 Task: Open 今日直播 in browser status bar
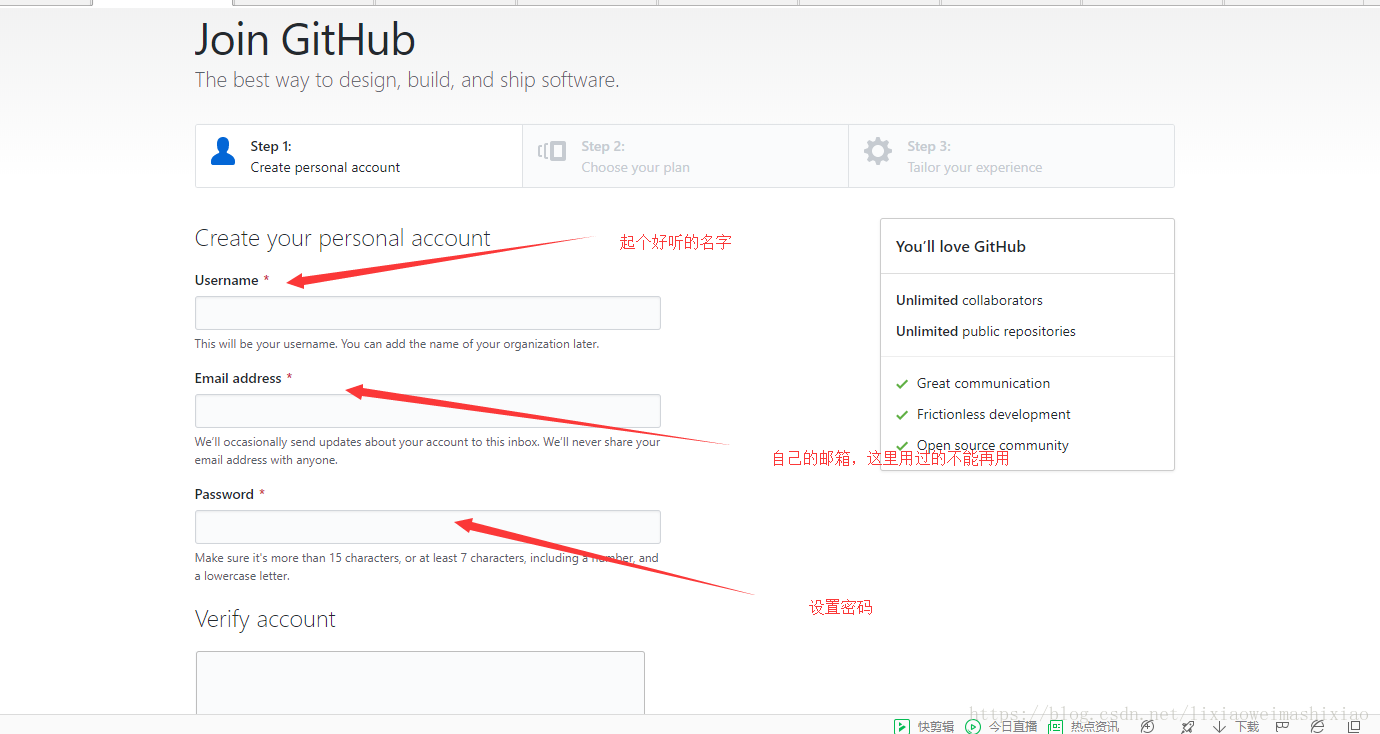coord(1001,726)
